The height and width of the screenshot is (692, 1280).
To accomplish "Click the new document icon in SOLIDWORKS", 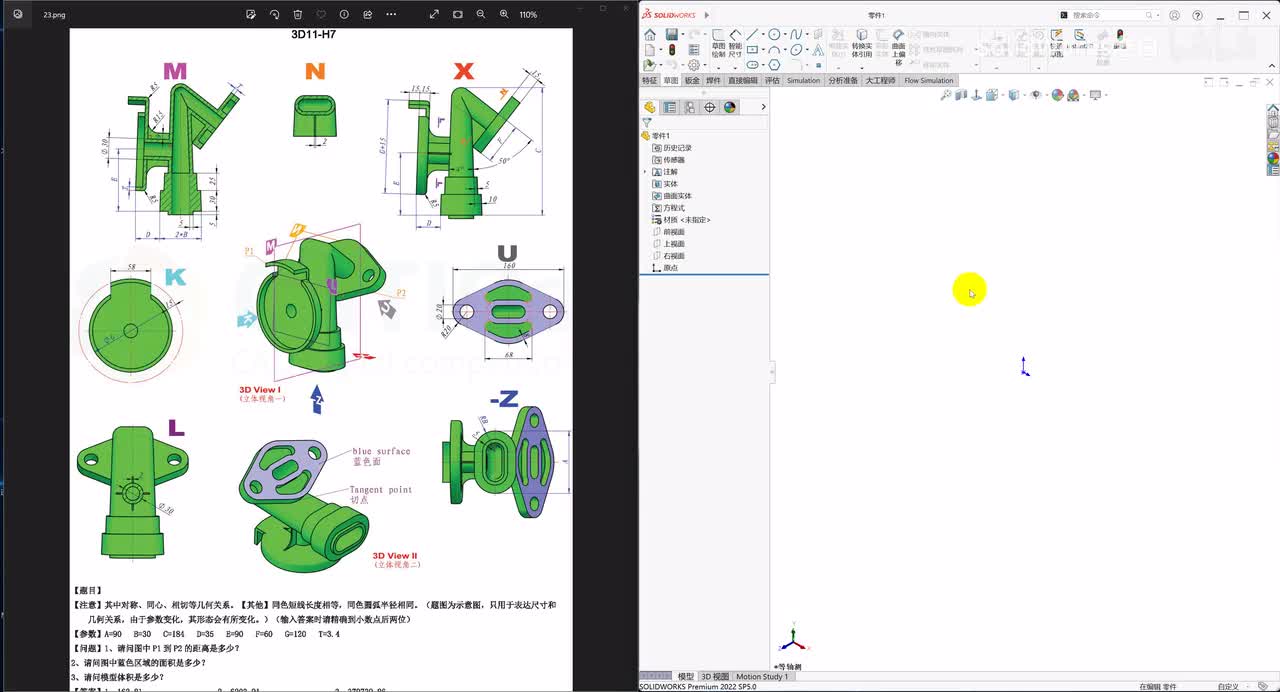I will 650,50.
